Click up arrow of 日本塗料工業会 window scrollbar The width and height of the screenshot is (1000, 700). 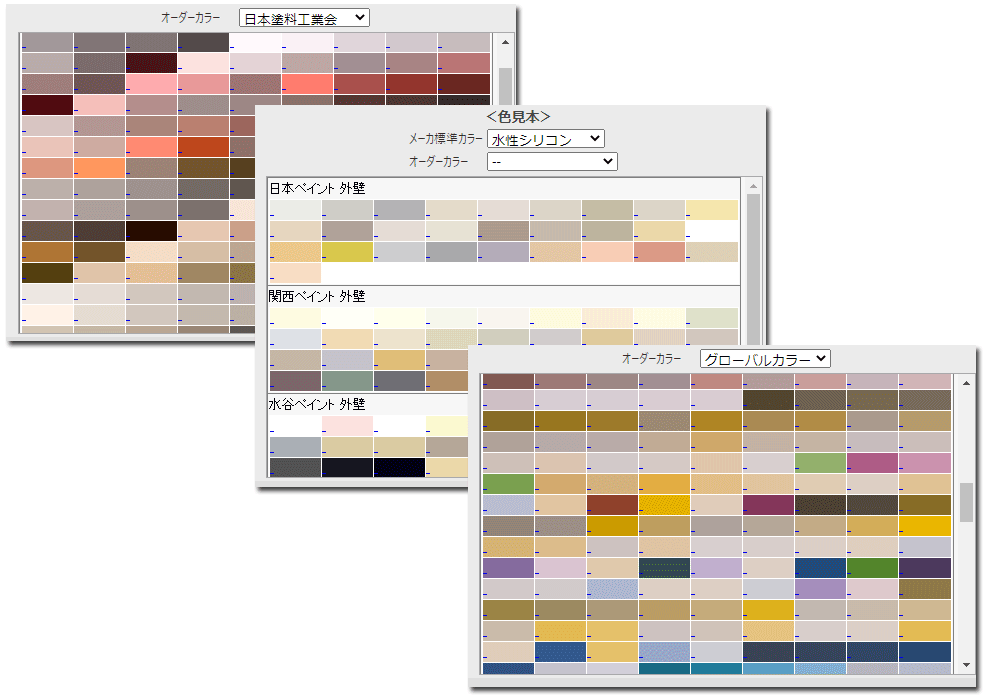pos(505,42)
